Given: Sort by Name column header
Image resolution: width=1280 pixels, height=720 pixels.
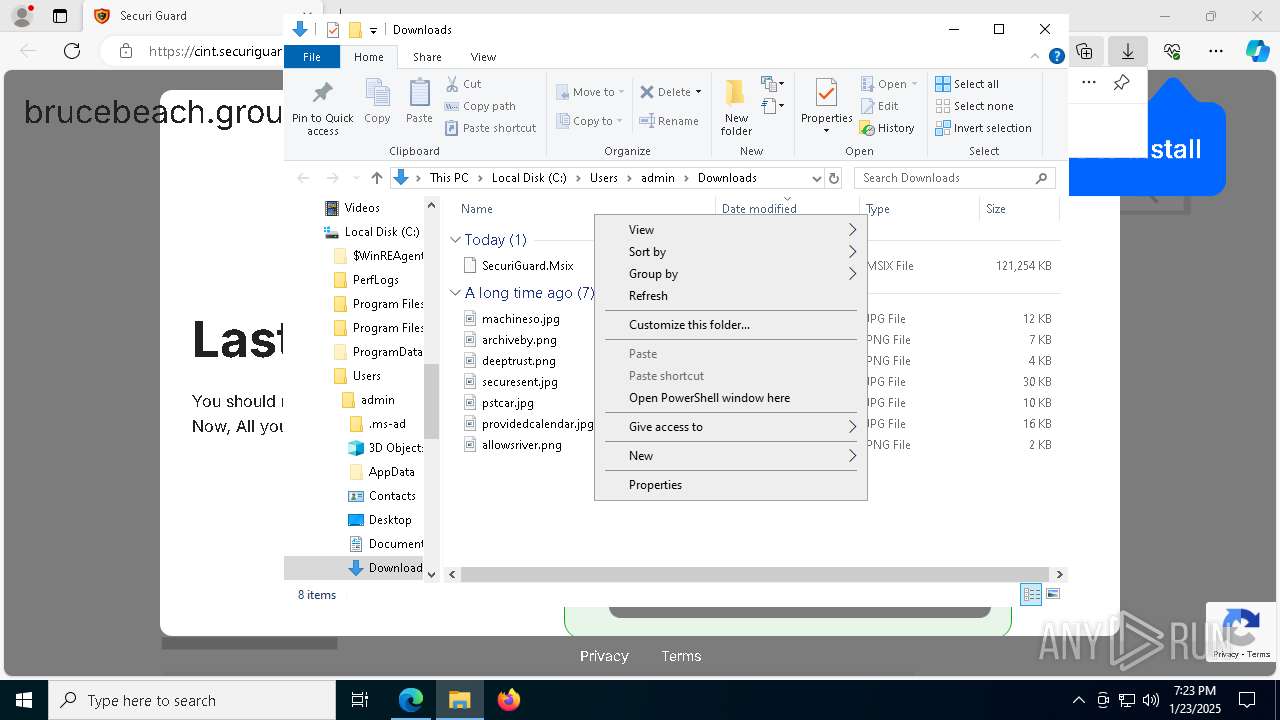Looking at the screenshot, I should click(x=477, y=209).
